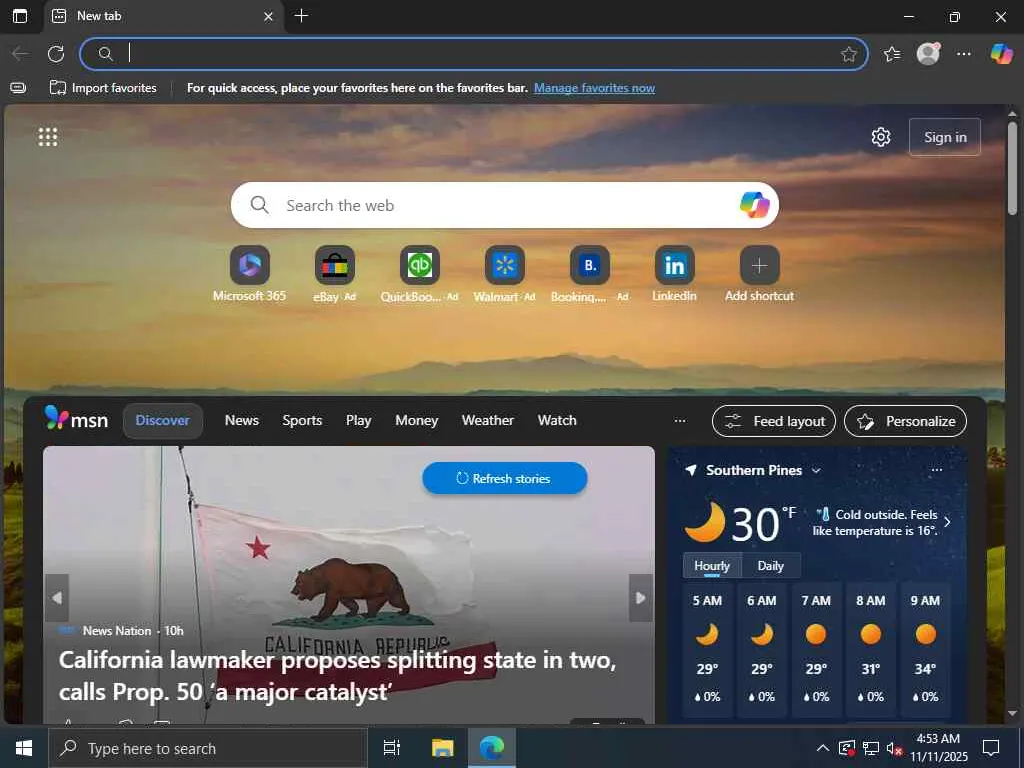The height and width of the screenshot is (768, 1024).
Task: Open the notification center icon
Action: click(991, 748)
